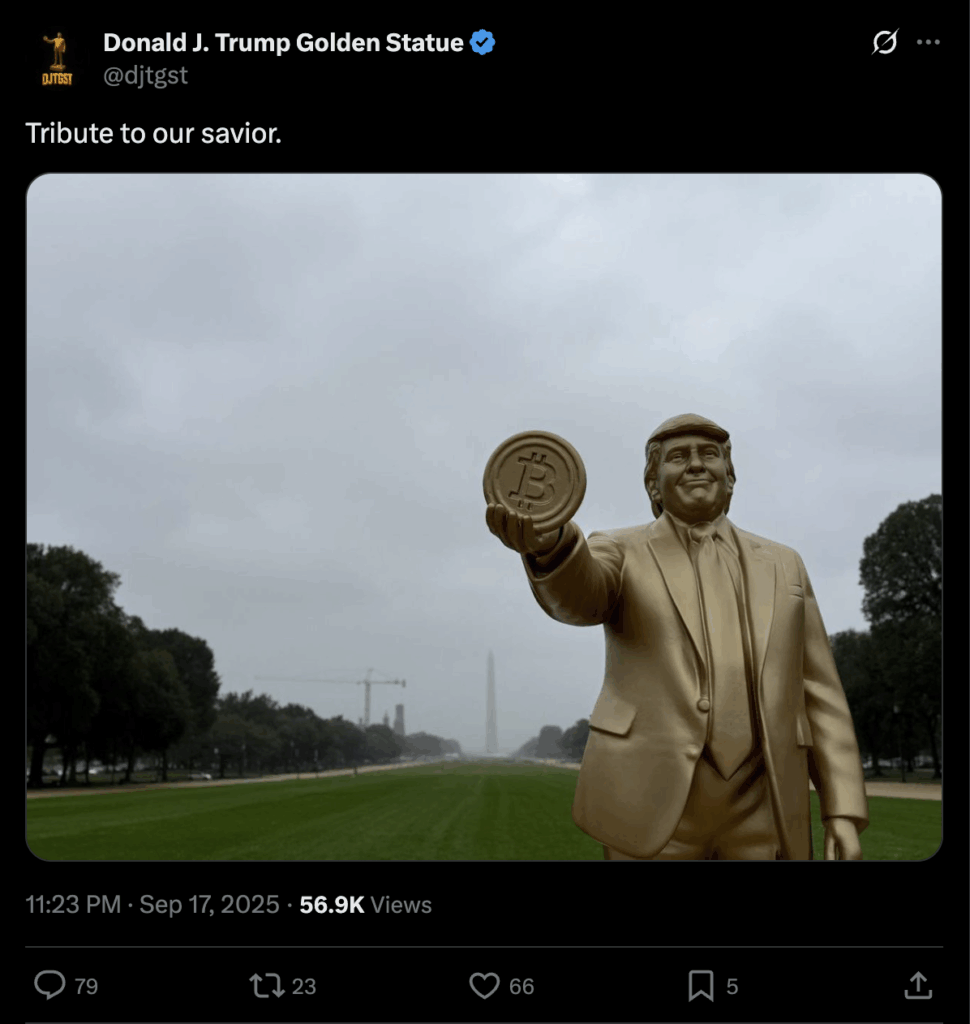Open the Donald J. Trump Golden Statue profile name
The image size is (970, 1024).
283,43
